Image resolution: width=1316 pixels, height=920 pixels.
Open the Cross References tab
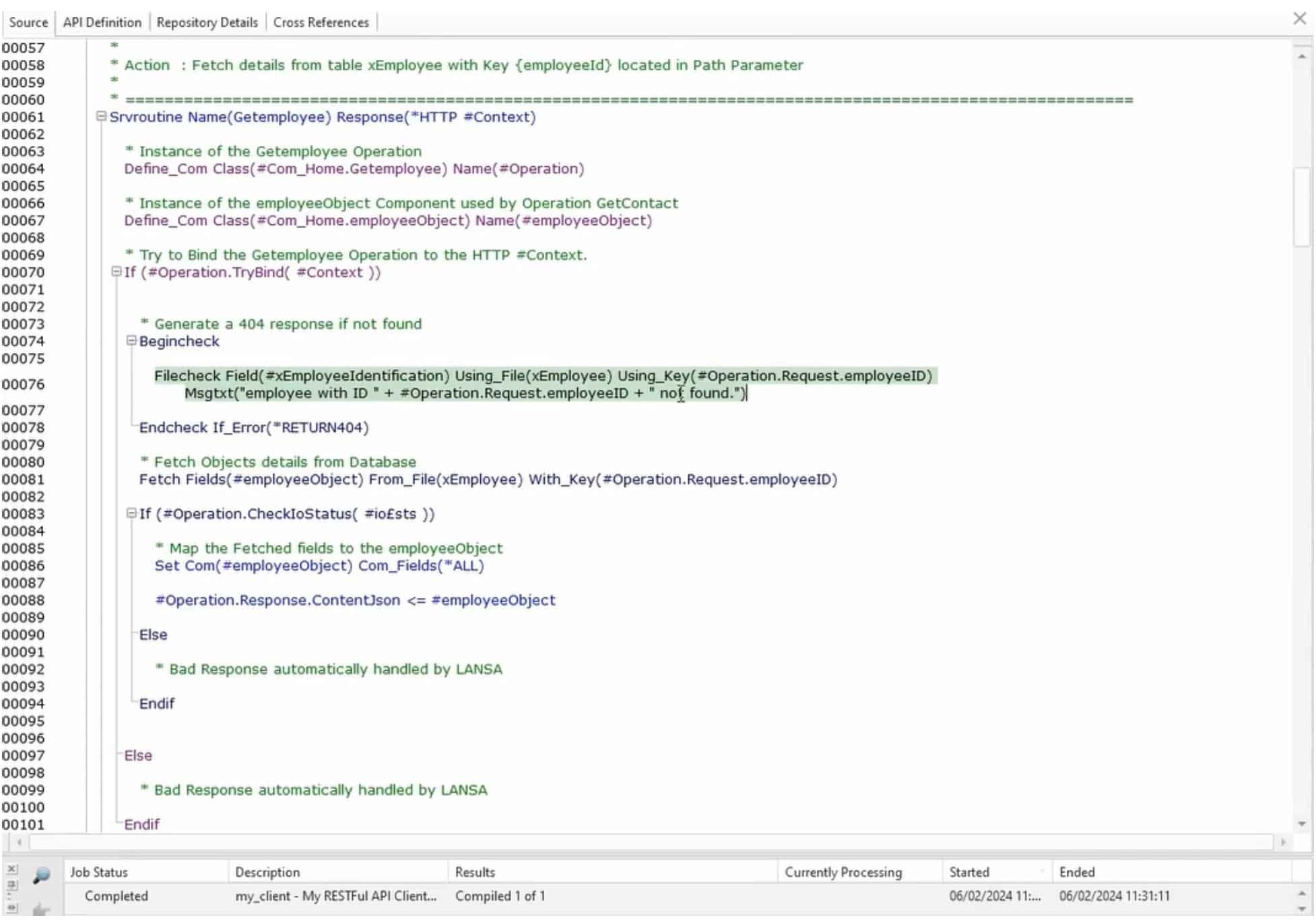point(321,22)
